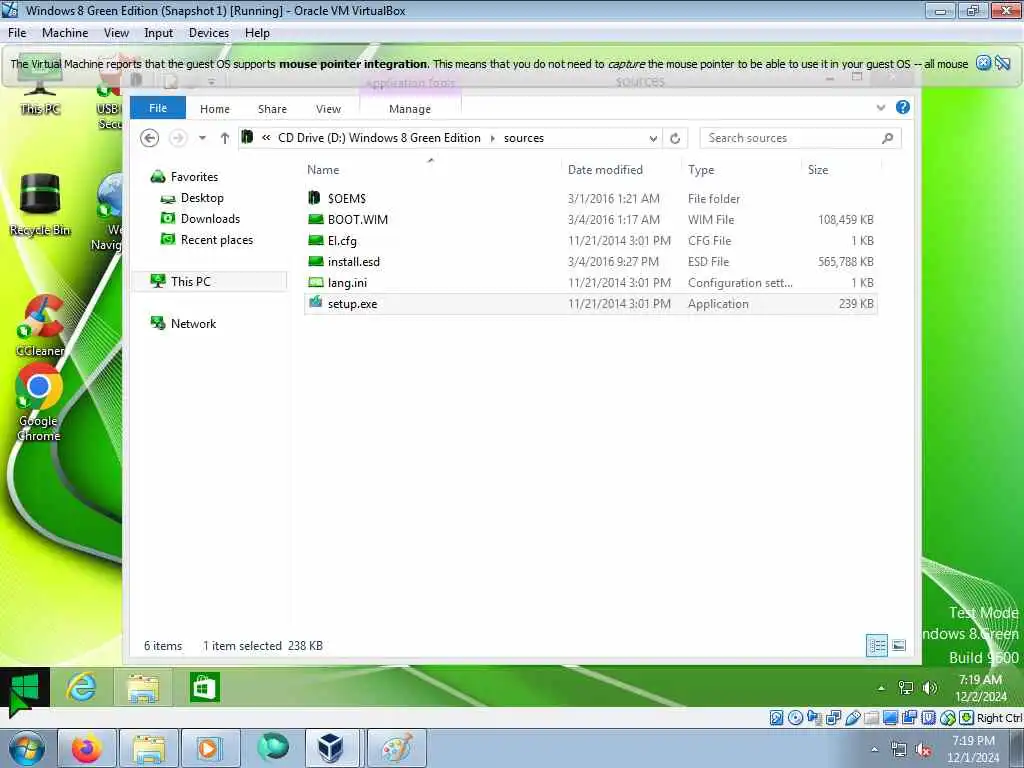Open Paint on host taskbar
Screen dimensions: 1024x768
397,748
